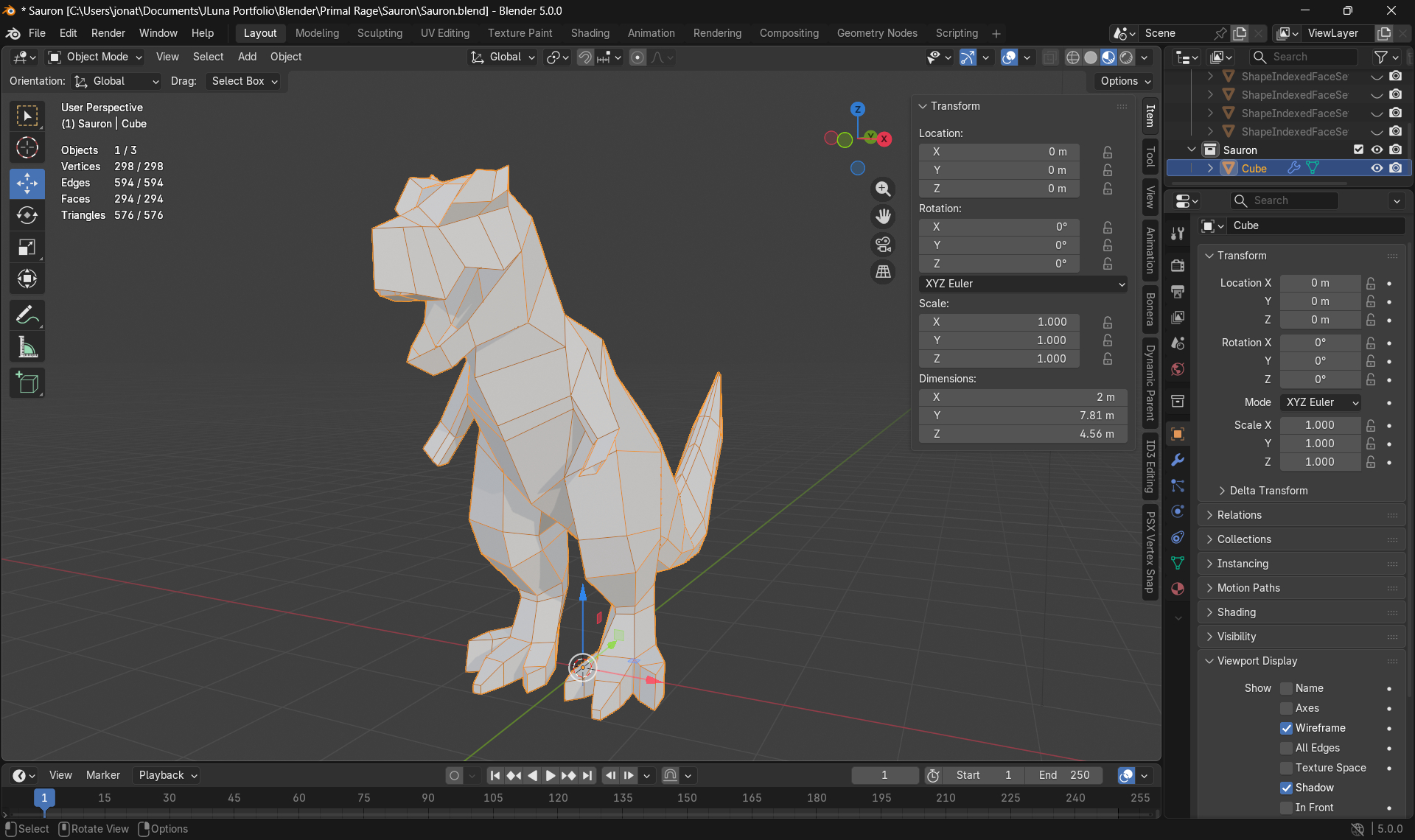Expand the Relations panel
Screen dimensions: 1415x840
1239,515
